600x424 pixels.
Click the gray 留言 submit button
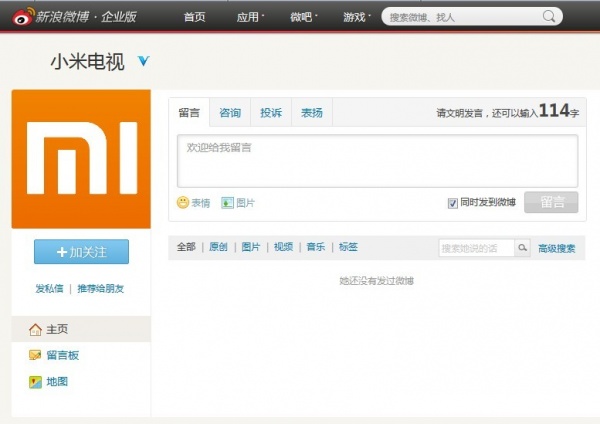[x=551, y=202]
